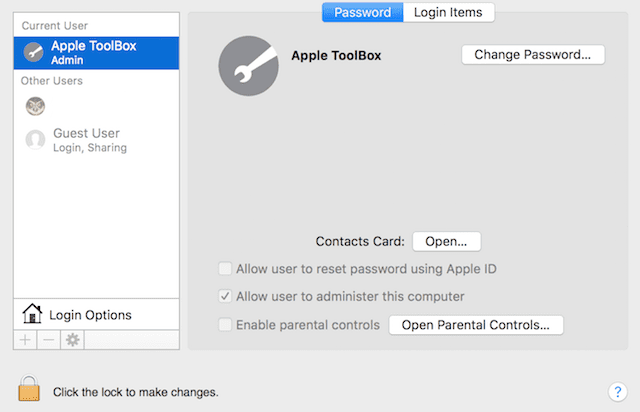Click the Change Password… button
This screenshot has height=412, width=640.
(533, 54)
